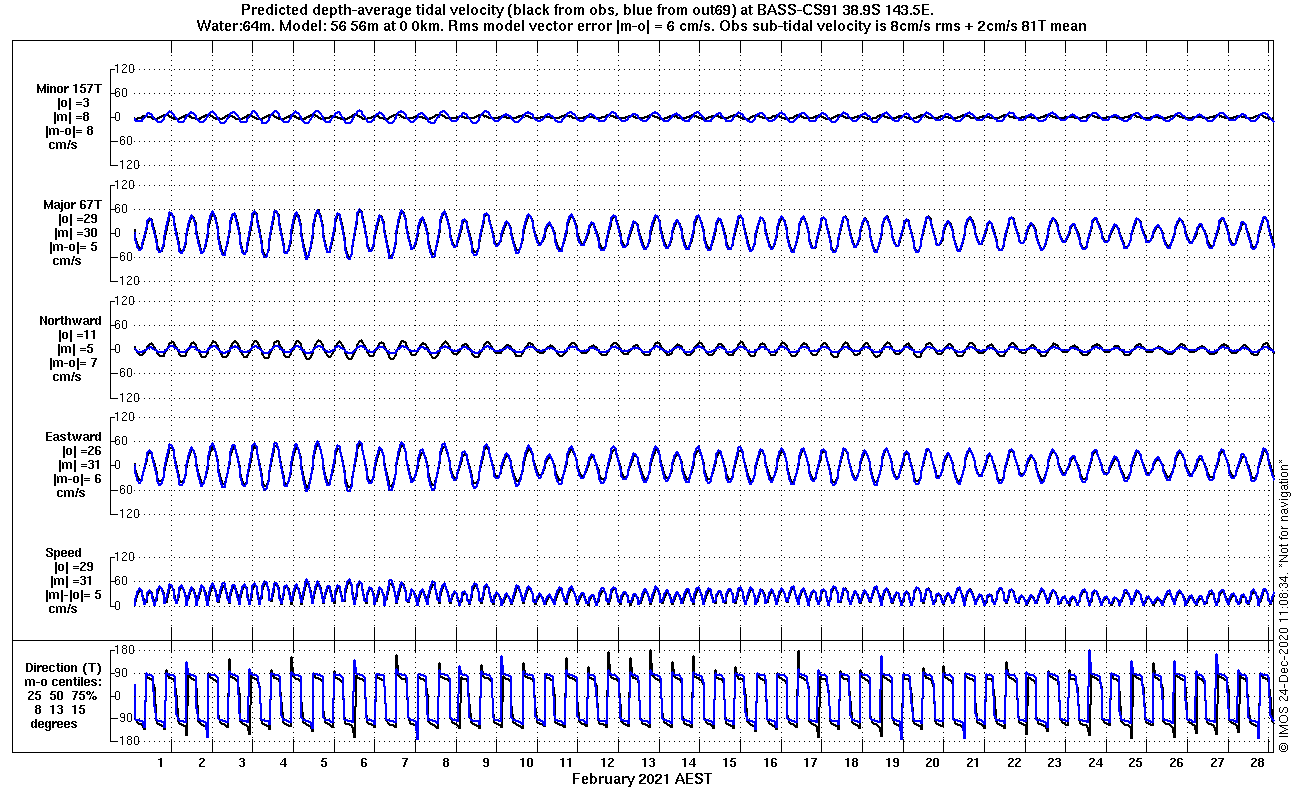1300x800 pixels.
Task: Click the "25 50 75%" centile header
Action: (x=61, y=695)
